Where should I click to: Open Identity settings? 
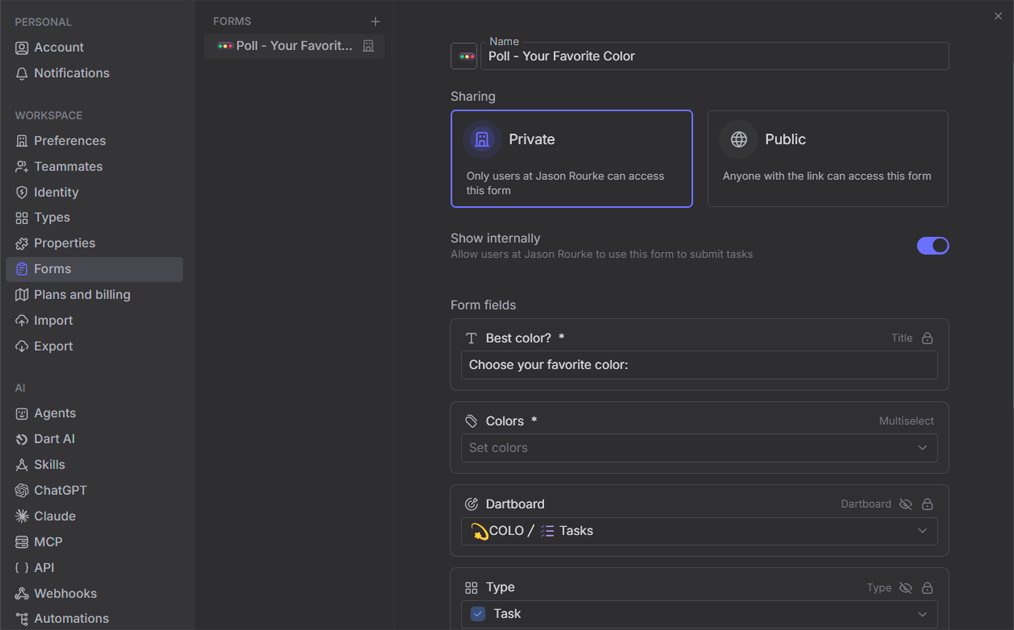[94, 192]
